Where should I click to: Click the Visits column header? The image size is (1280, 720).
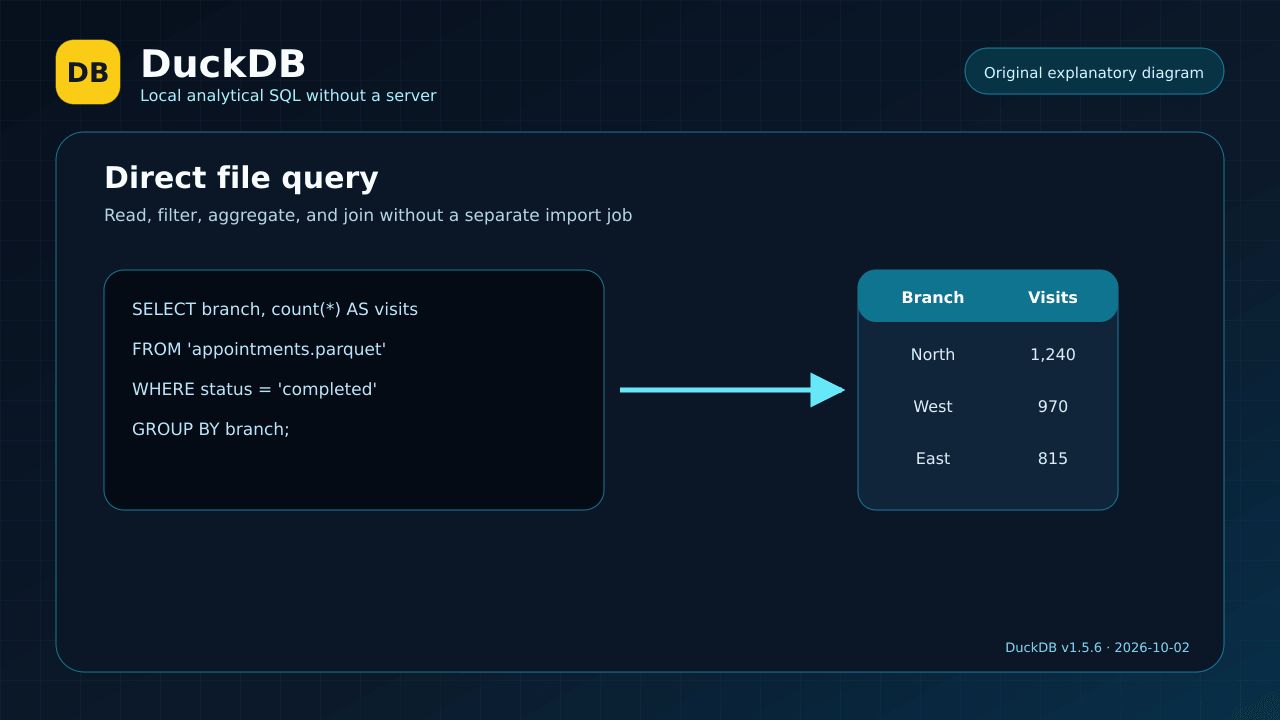[1053, 297]
